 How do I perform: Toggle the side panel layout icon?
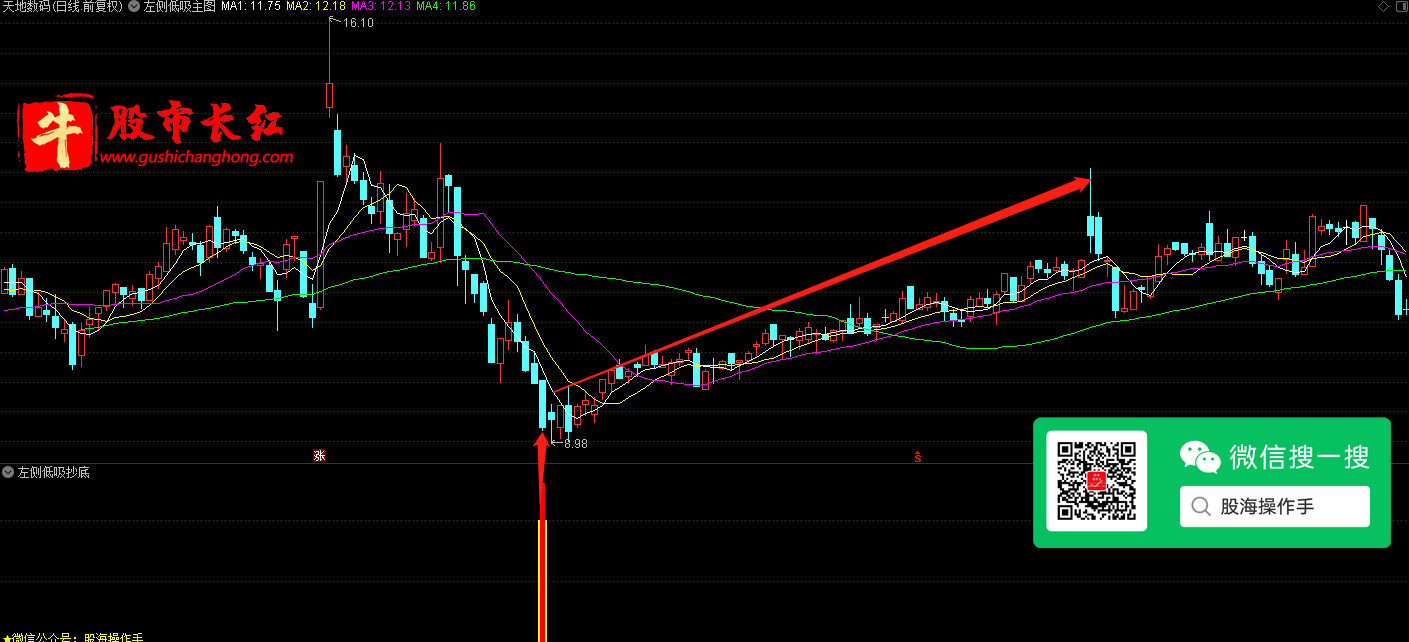pos(1400,6)
